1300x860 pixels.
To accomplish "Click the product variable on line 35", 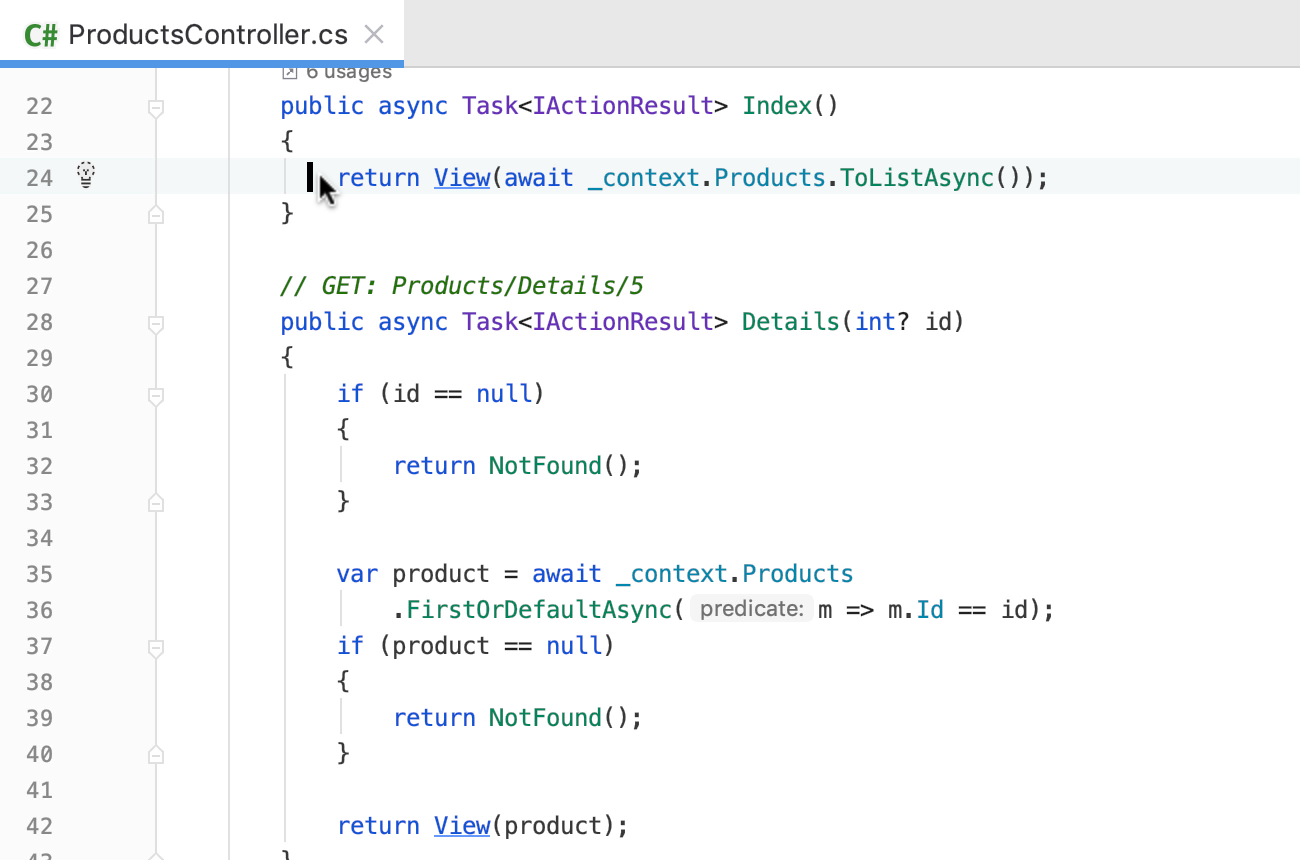I will 441,574.
